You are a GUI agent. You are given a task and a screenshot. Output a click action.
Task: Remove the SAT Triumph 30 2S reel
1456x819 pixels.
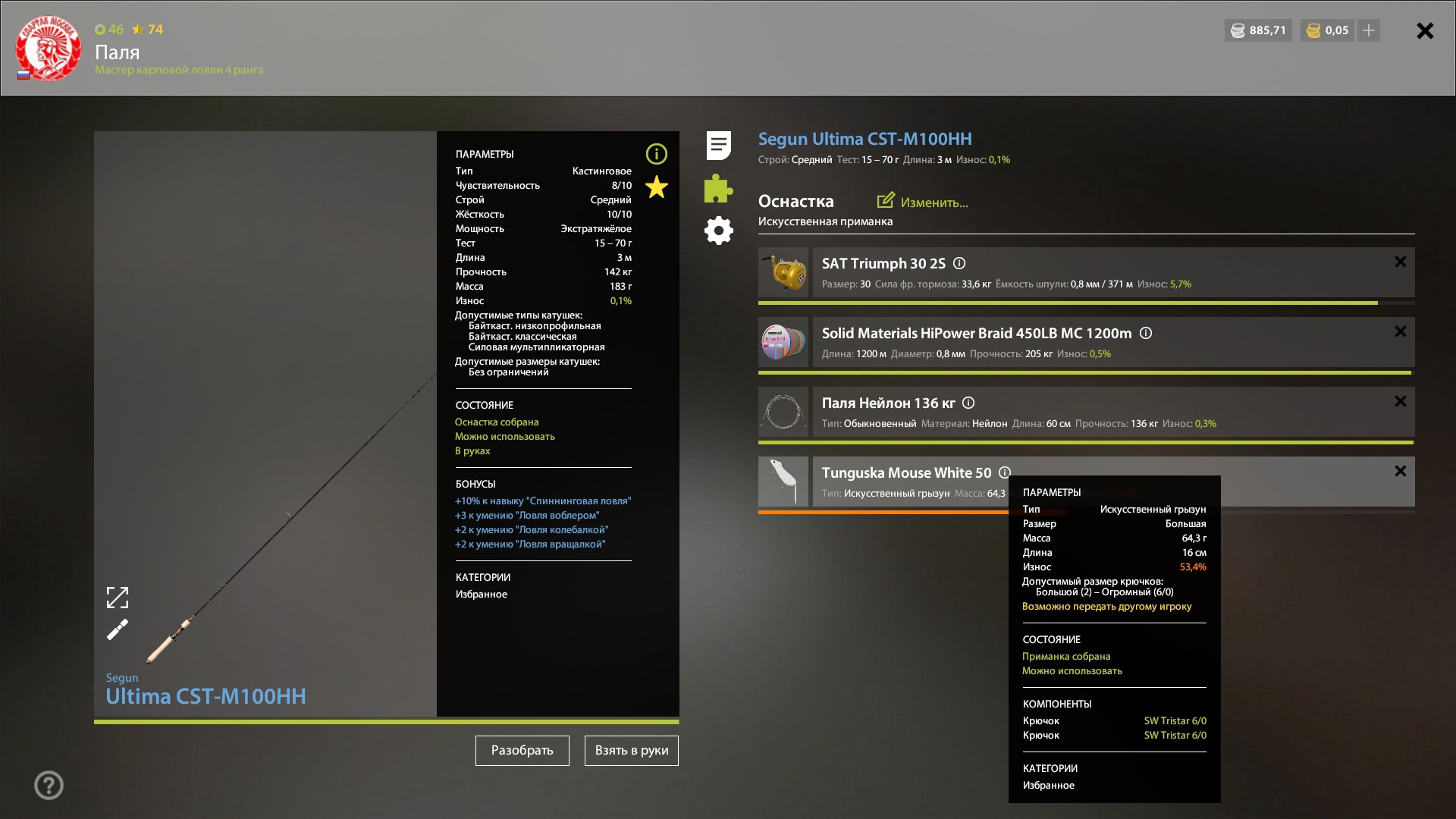click(1401, 262)
